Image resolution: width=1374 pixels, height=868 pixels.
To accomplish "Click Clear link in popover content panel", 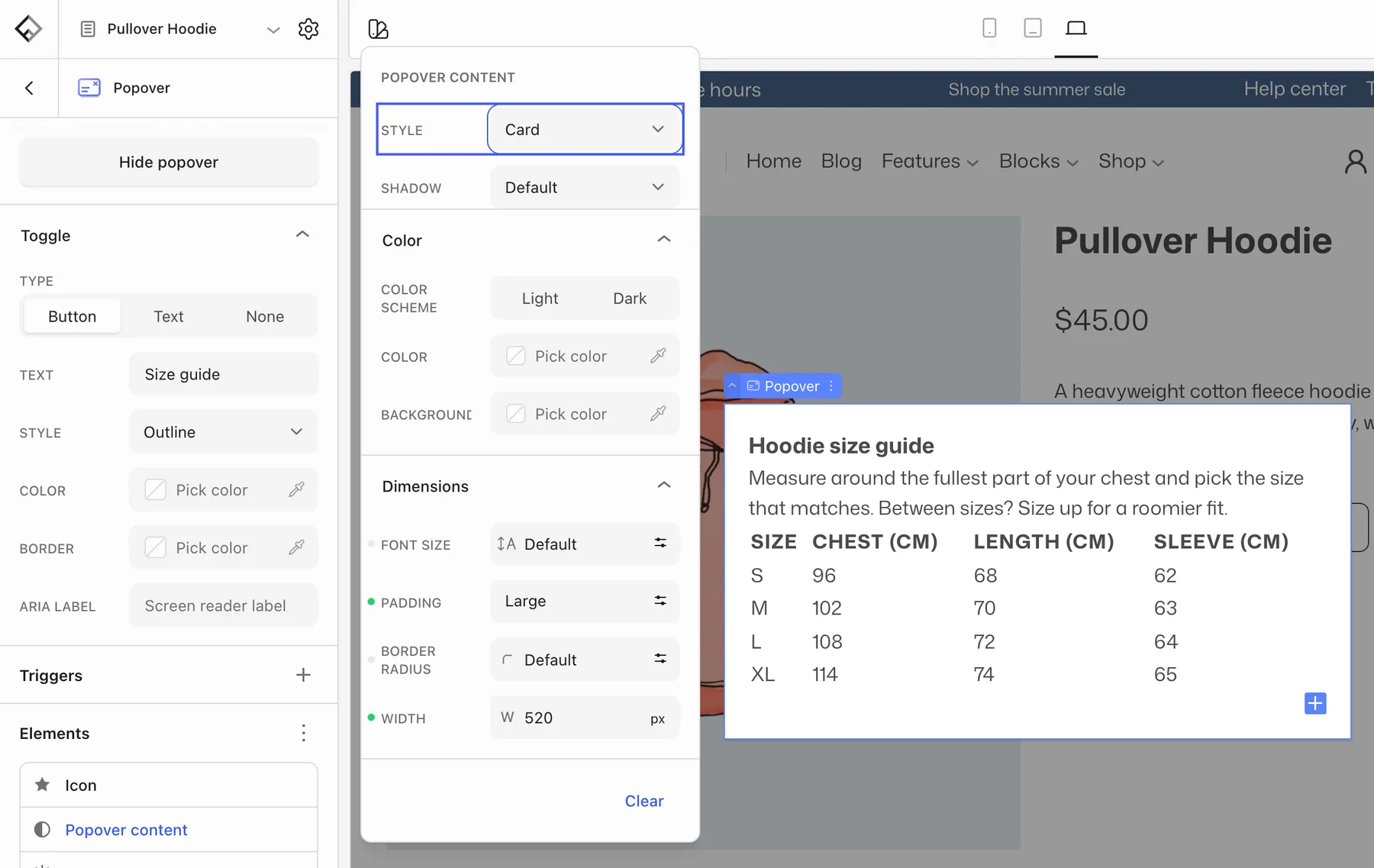I will click(x=644, y=801).
